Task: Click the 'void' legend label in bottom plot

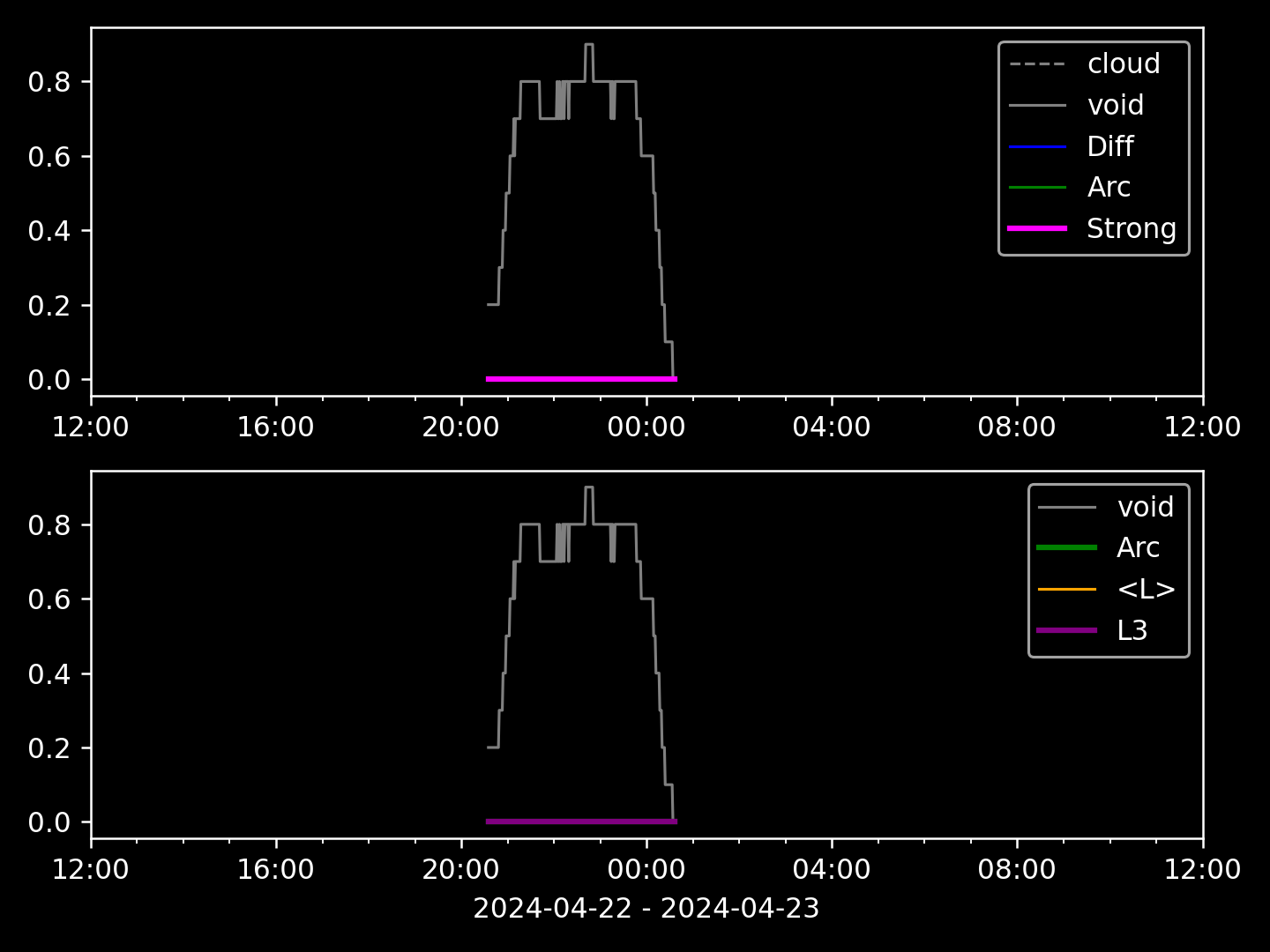Action: 1145,507
